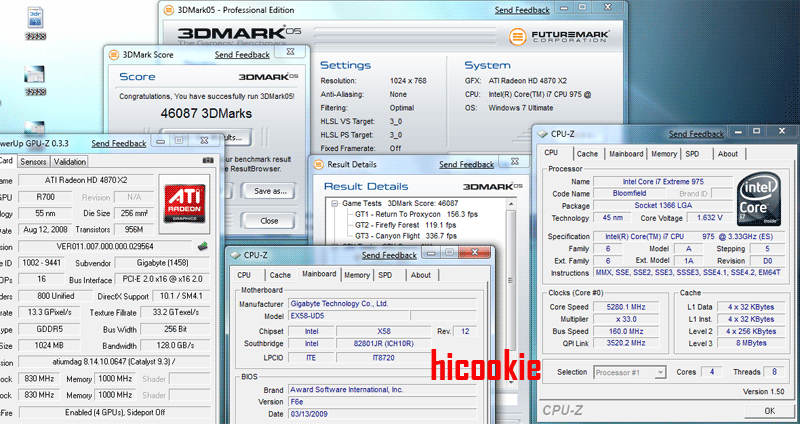This screenshot has height=424, width=800.
Task: Click Save as... in 3DMark Score window
Action: 270,191
